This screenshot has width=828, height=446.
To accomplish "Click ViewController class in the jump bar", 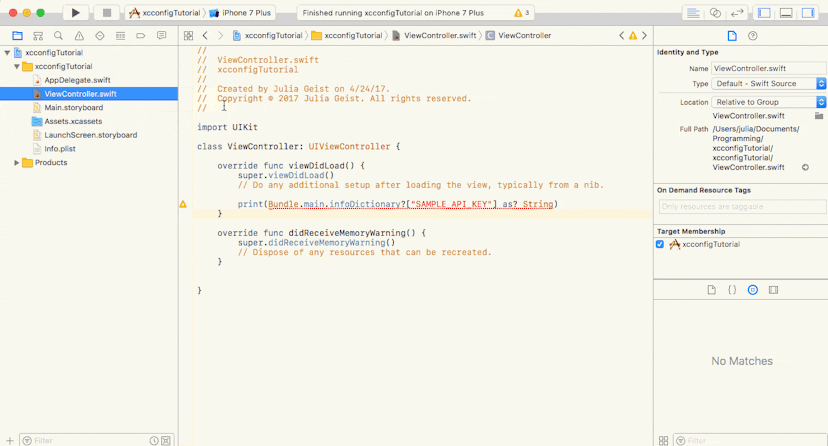I will click(519, 35).
